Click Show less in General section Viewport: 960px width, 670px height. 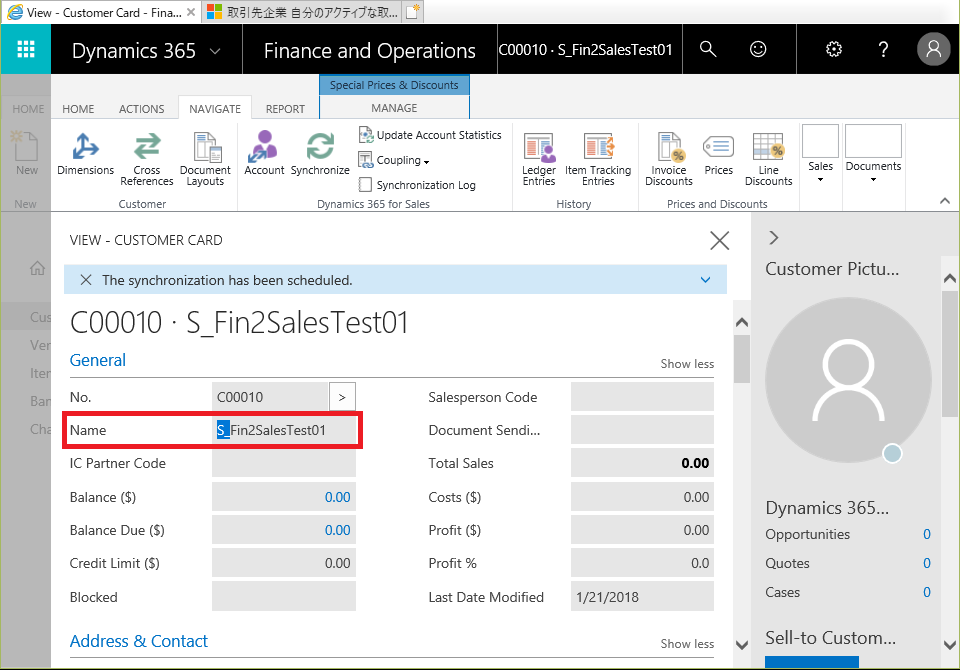[x=687, y=364]
